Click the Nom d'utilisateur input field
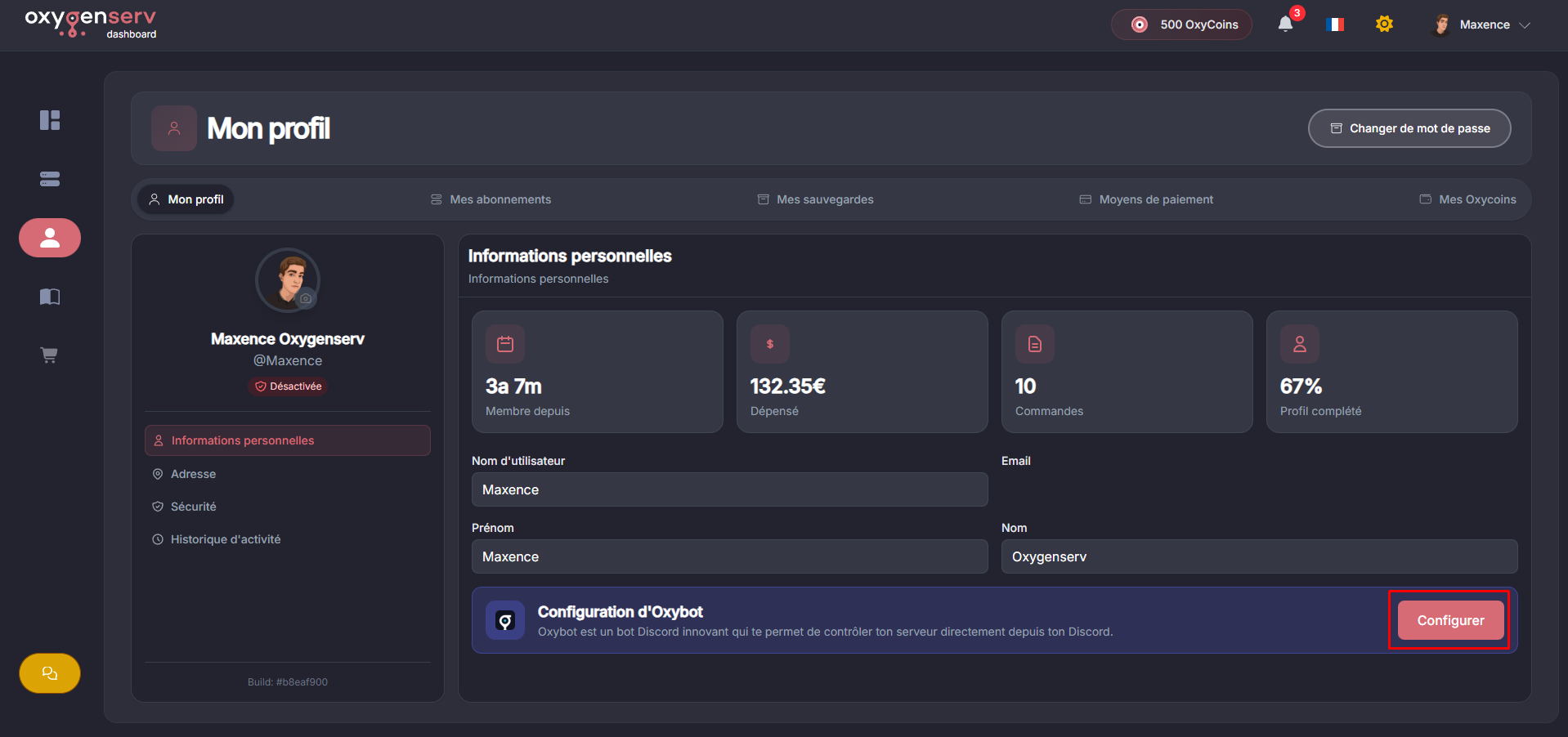This screenshot has width=1568, height=737. coord(729,489)
